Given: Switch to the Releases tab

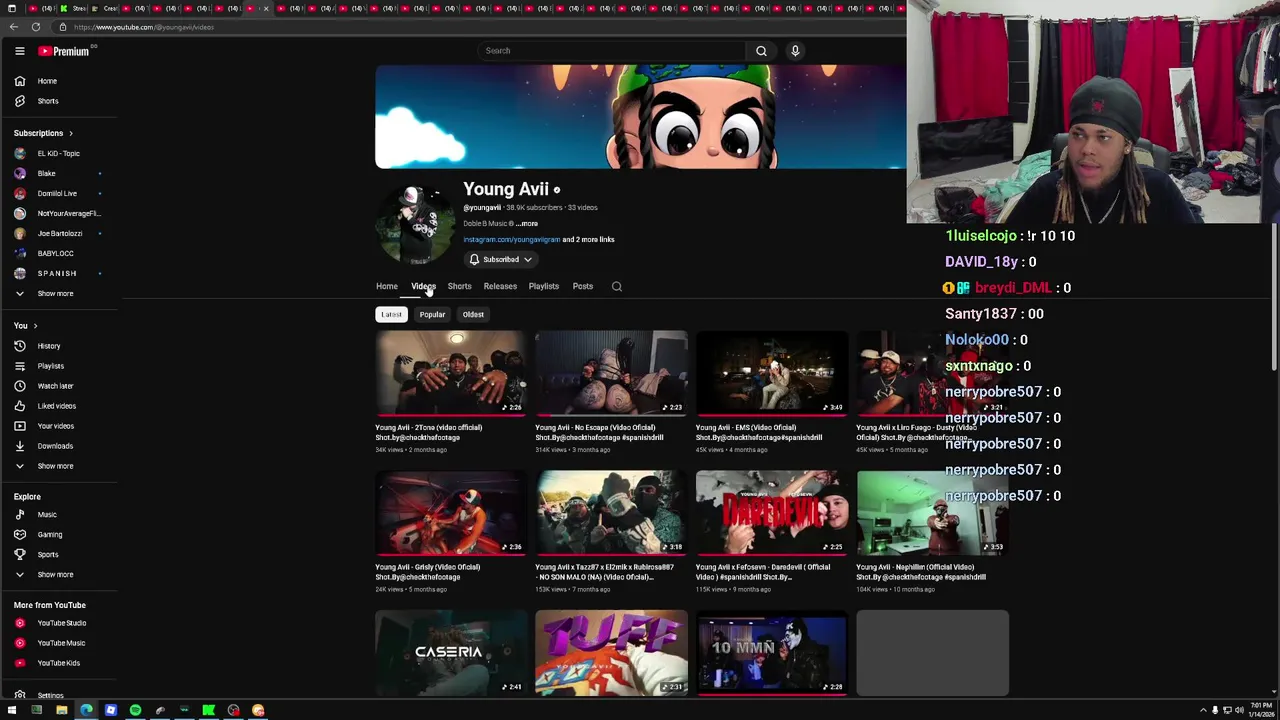Looking at the screenshot, I should point(500,287).
